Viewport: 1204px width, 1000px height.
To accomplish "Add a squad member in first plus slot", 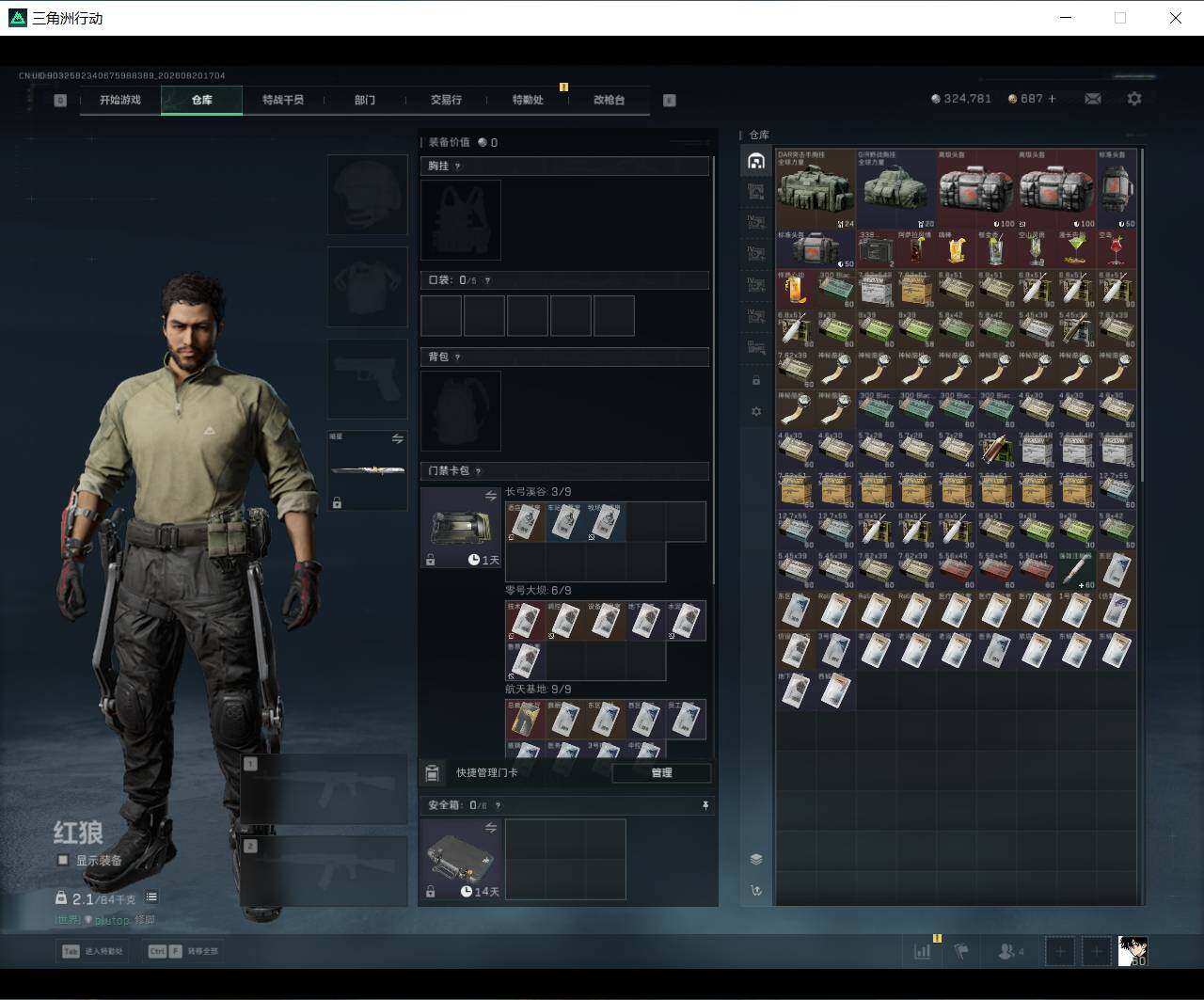I will coord(1060,951).
